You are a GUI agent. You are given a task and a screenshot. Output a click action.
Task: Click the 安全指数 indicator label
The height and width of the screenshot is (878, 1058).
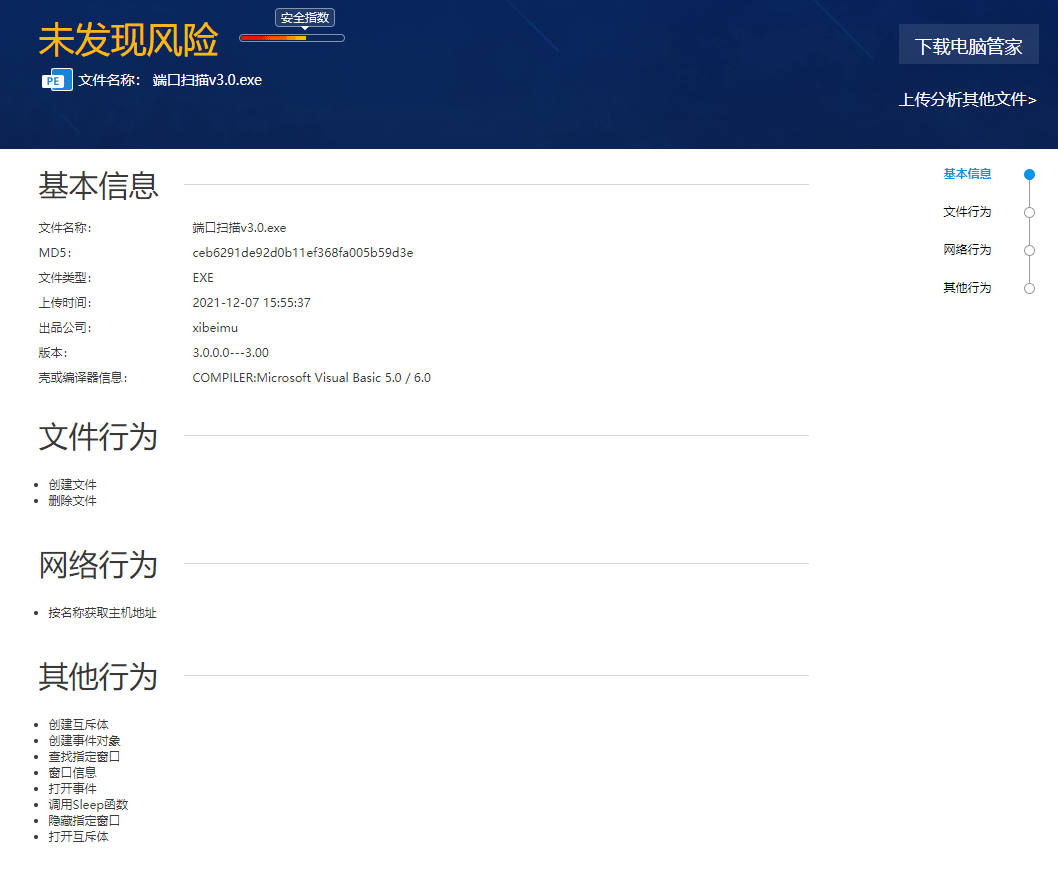click(x=305, y=18)
